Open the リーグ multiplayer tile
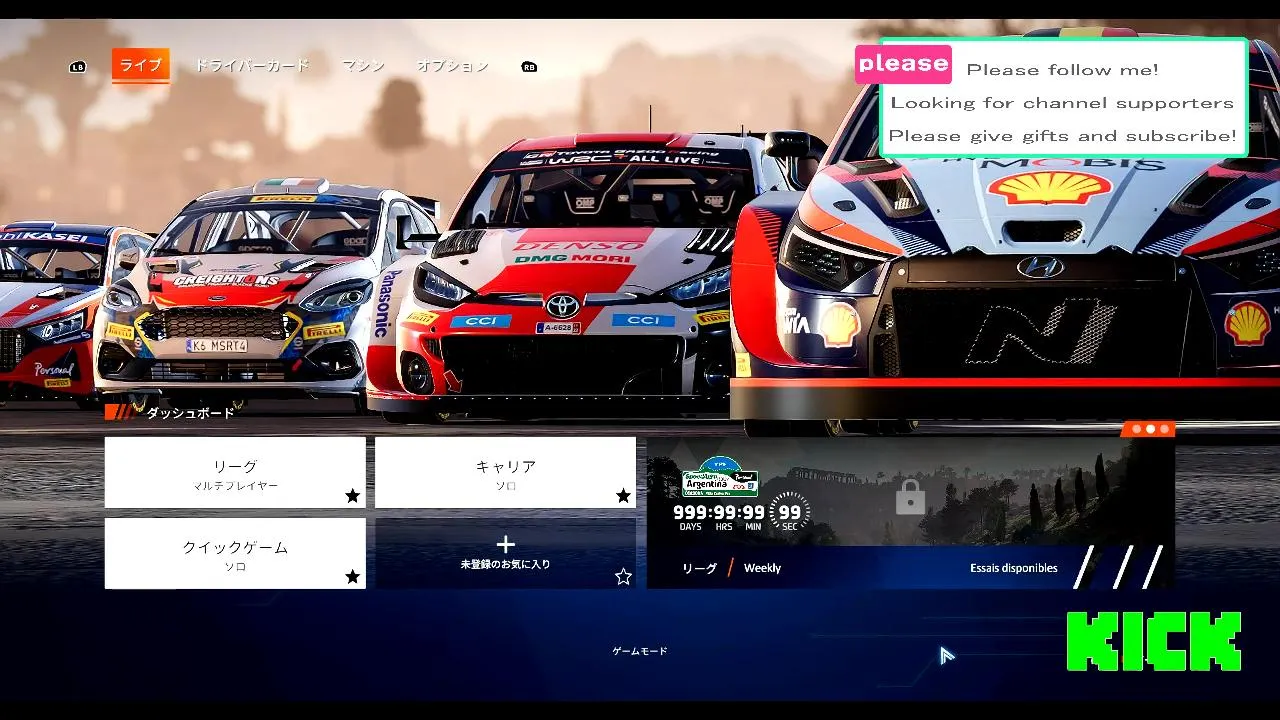Viewport: 1280px width, 720px height. pos(235,472)
